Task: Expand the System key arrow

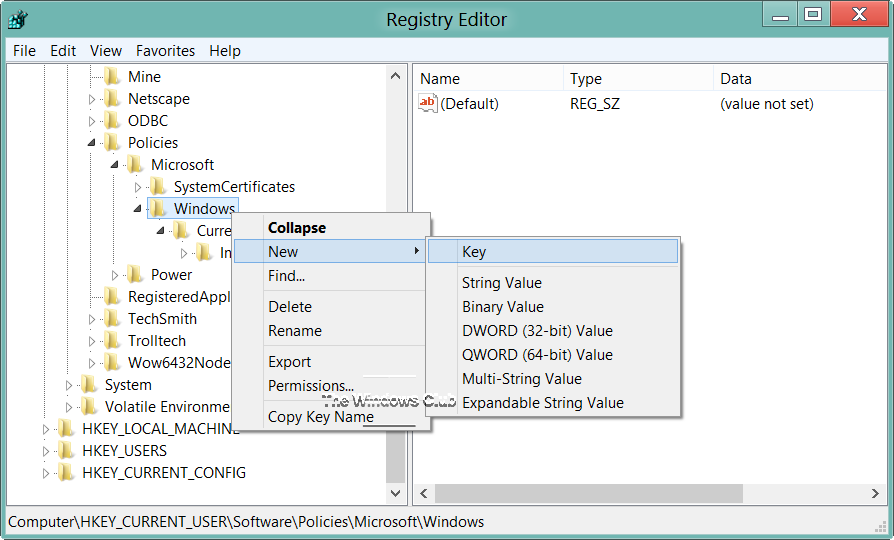Action: pyautogui.click(x=69, y=385)
